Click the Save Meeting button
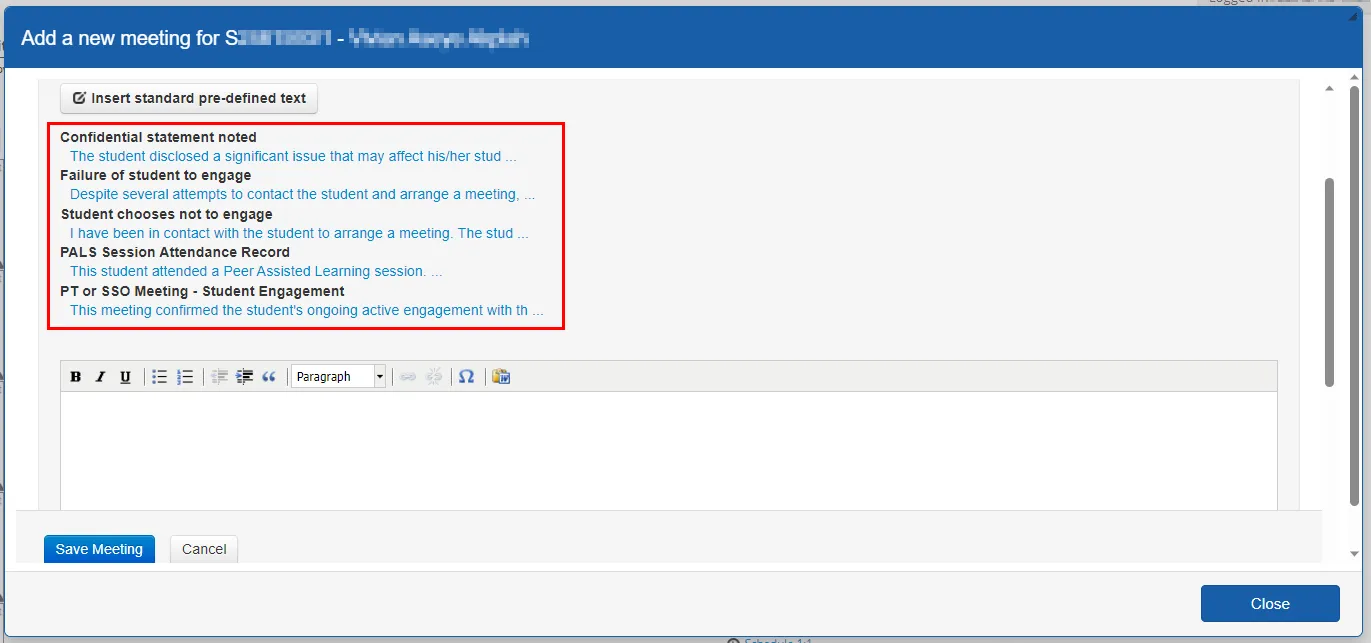The height and width of the screenshot is (643, 1371). click(99, 548)
